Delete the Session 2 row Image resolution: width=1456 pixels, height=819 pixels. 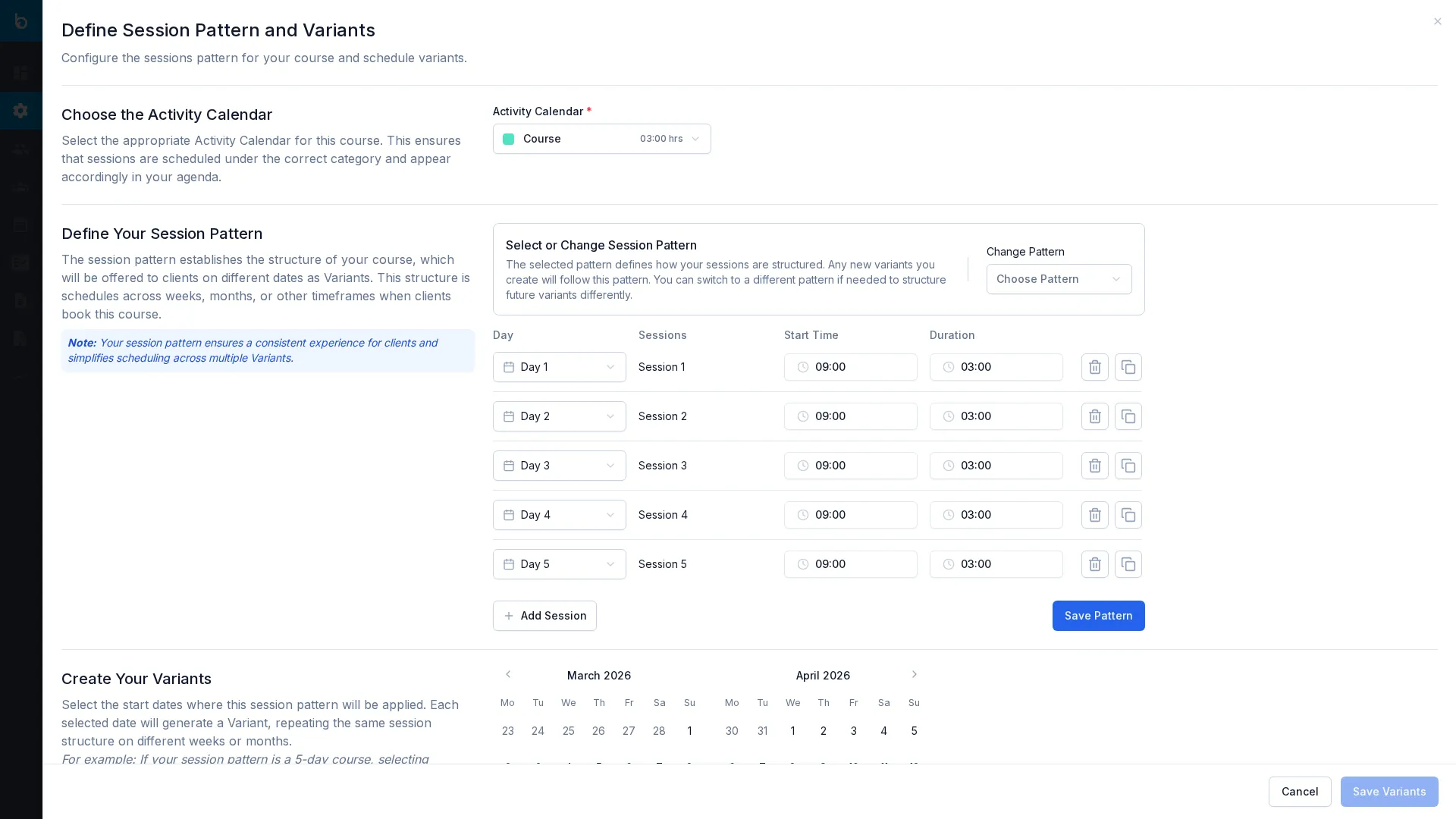(1094, 416)
